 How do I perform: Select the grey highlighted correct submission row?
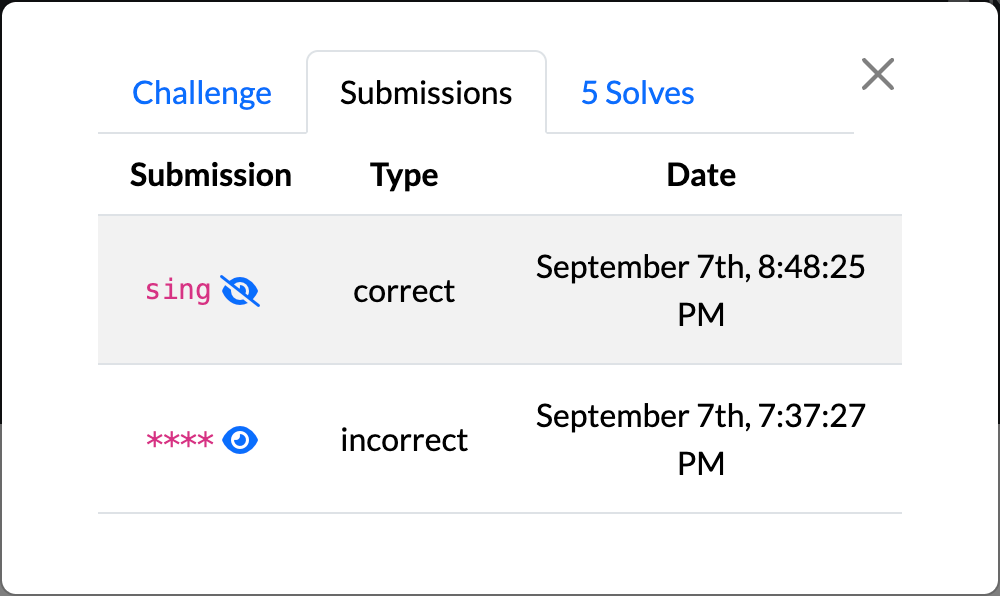click(500, 290)
